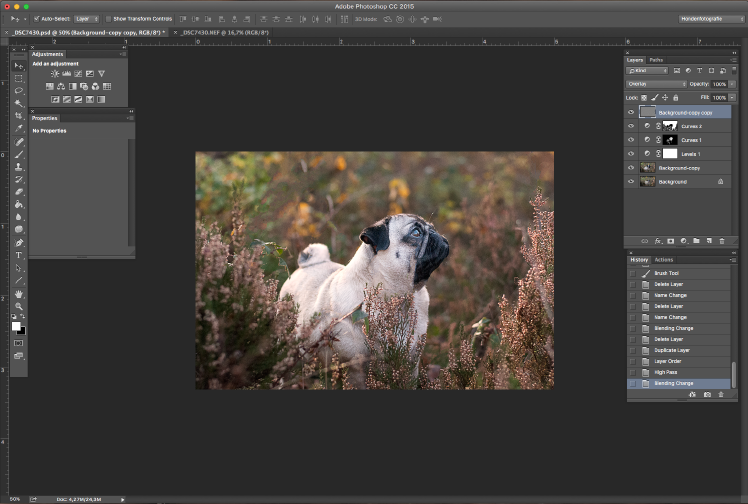Hide the Curves 1 layer
Viewport: 748px width, 504px height.
[631, 140]
